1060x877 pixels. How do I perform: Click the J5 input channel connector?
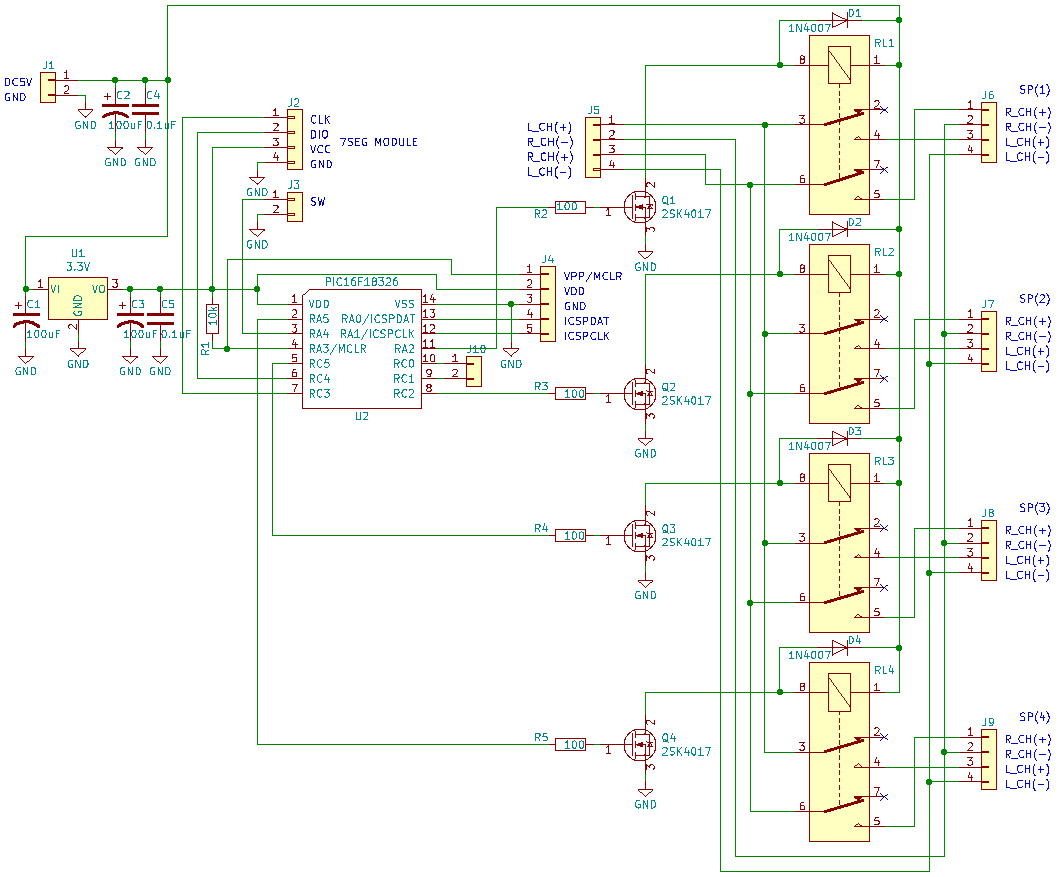tap(593, 144)
